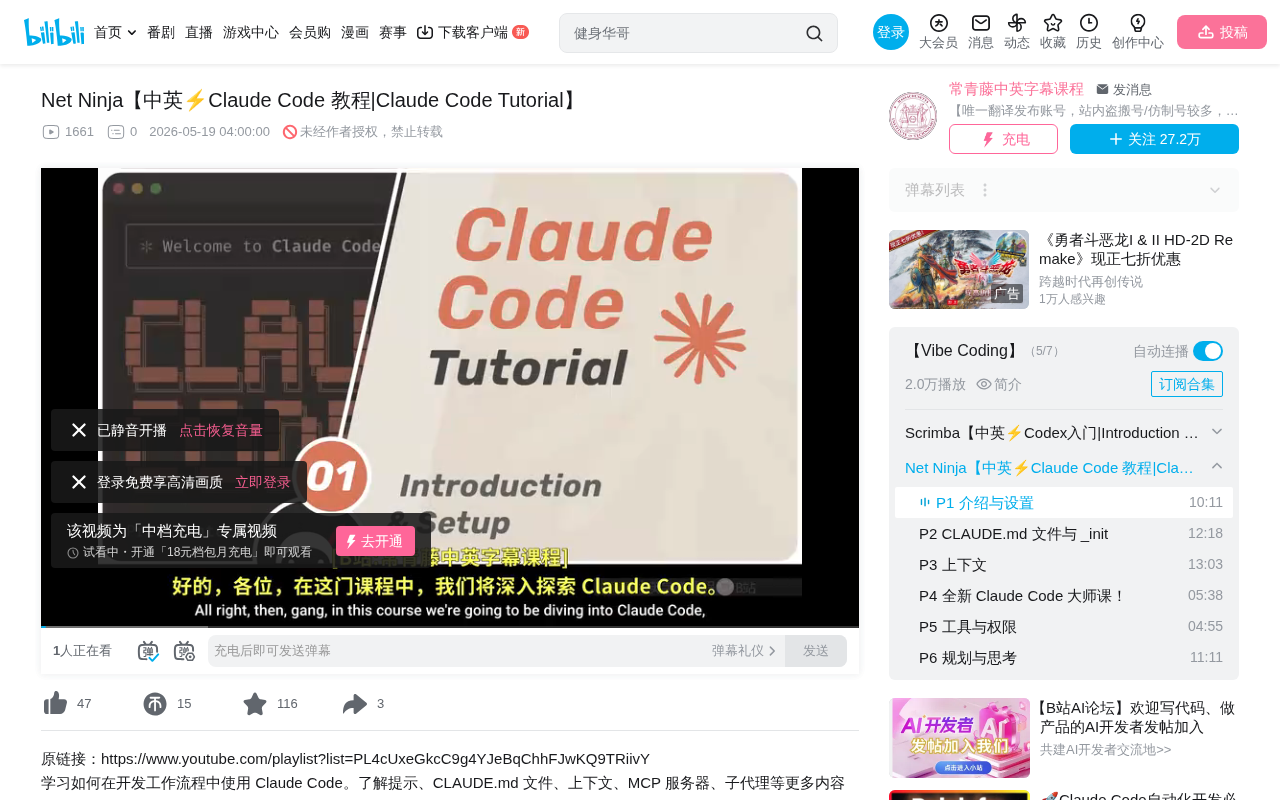Open 赛事 in top navigation
Screen dimensions: 1280x800
click(x=393, y=32)
